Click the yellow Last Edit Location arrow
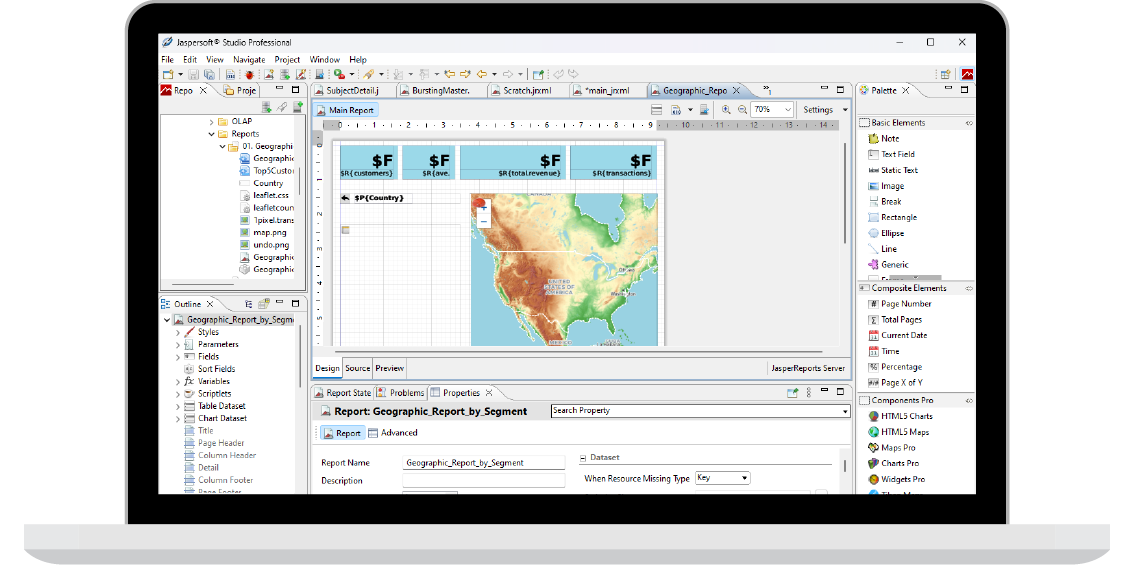 (x=450, y=74)
